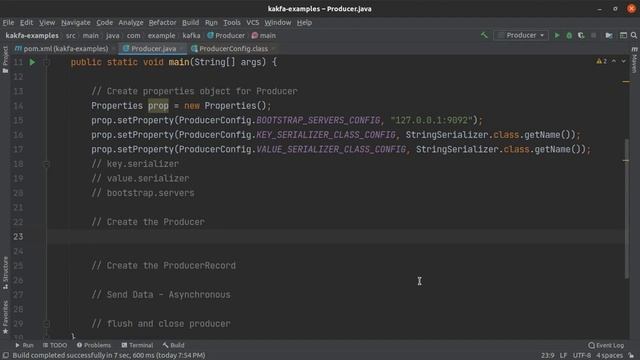This screenshot has width=640, height=360.
Task: Click the highlighted prop variable on line 14
Action: point(158,106)
